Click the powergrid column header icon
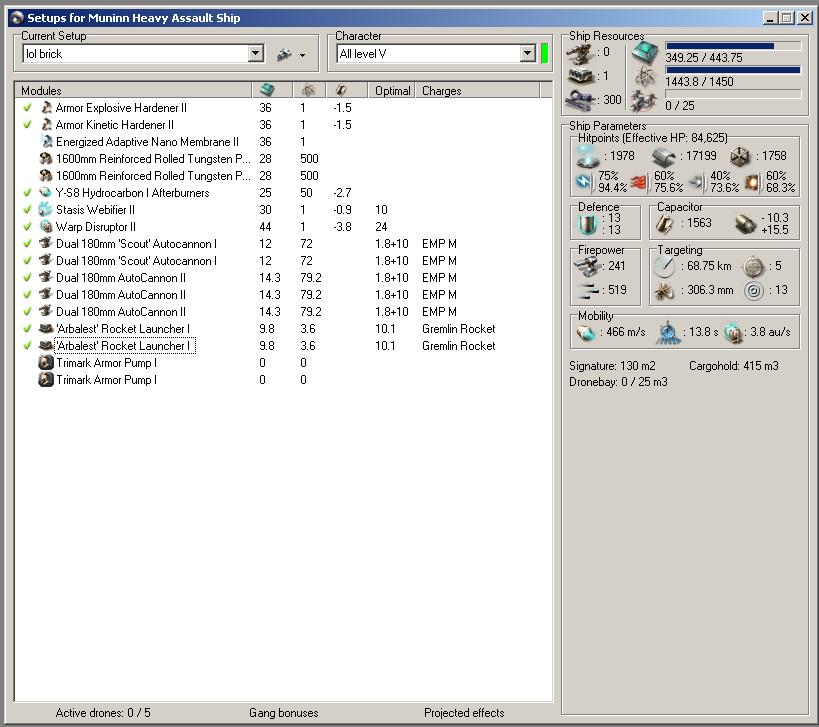819x727 pixels. click(x=308, y=90)
